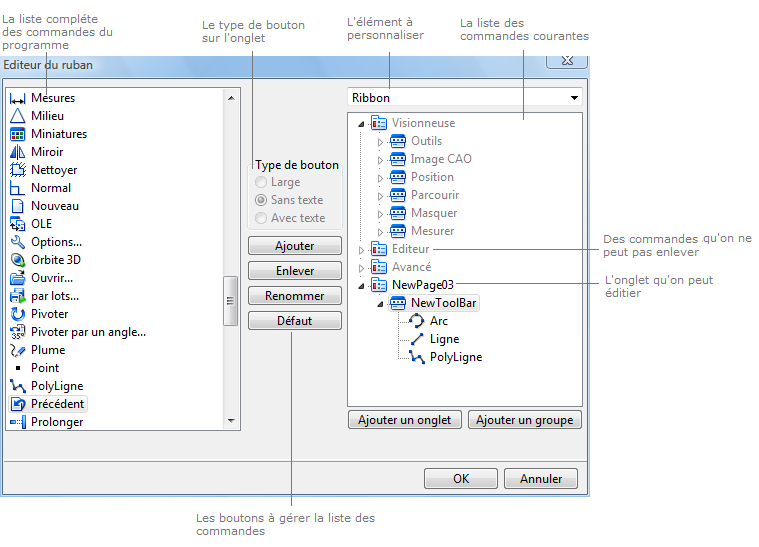Select the Ligne item in tree

tap(444, 339)
